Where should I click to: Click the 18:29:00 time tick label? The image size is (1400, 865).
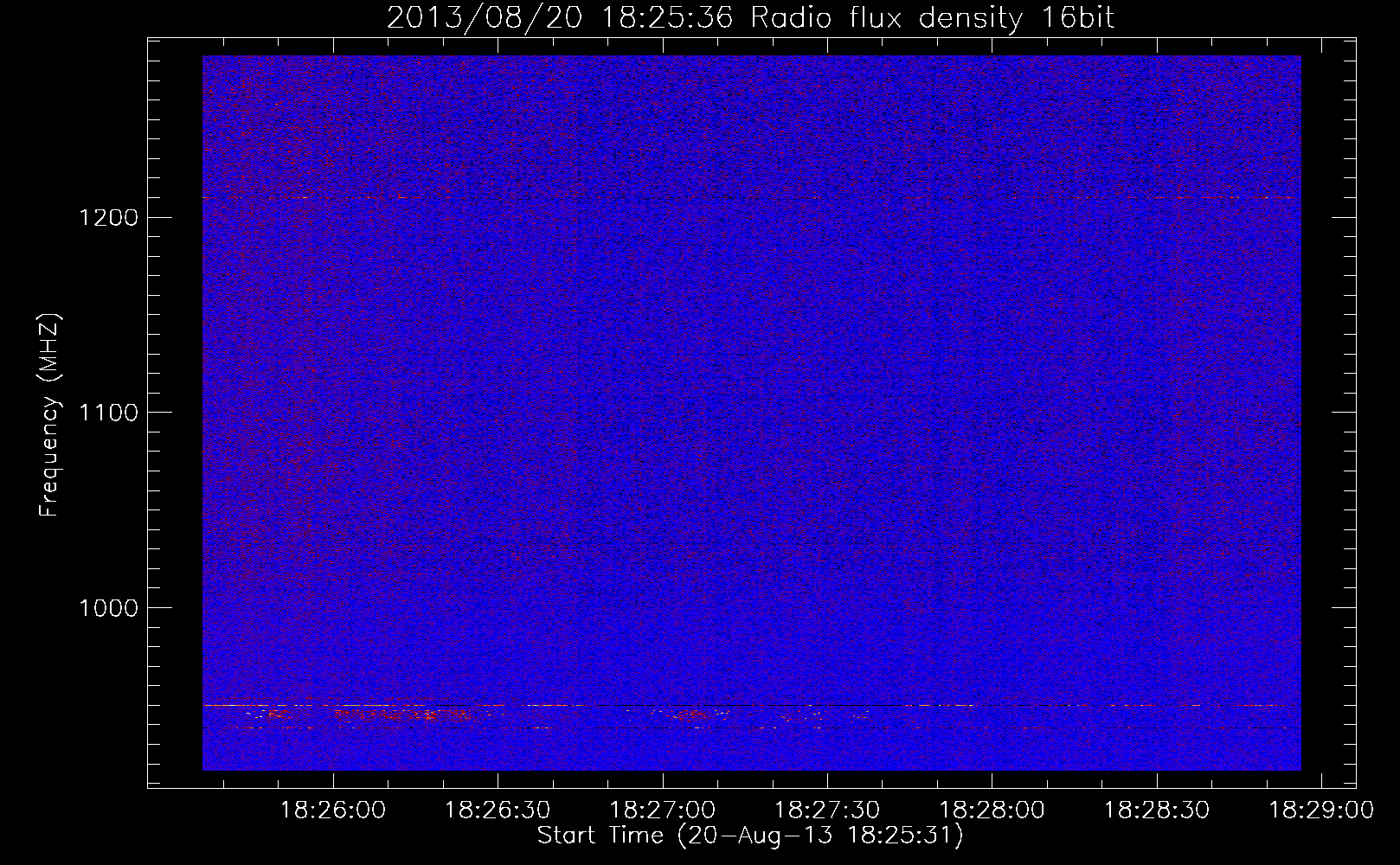(x=1321, y=811)
